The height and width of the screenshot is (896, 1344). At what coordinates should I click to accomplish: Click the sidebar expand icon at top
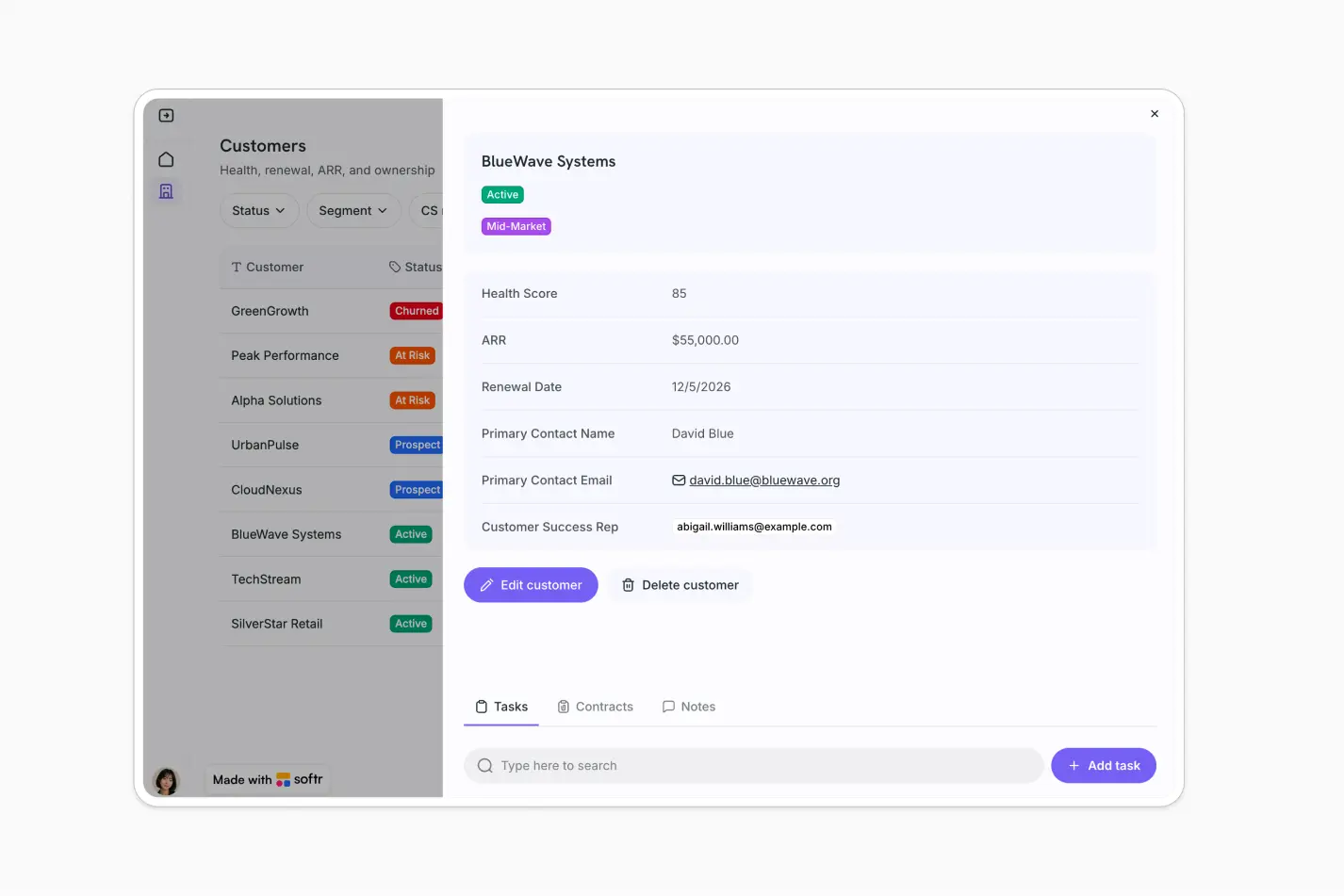[166, 115]
